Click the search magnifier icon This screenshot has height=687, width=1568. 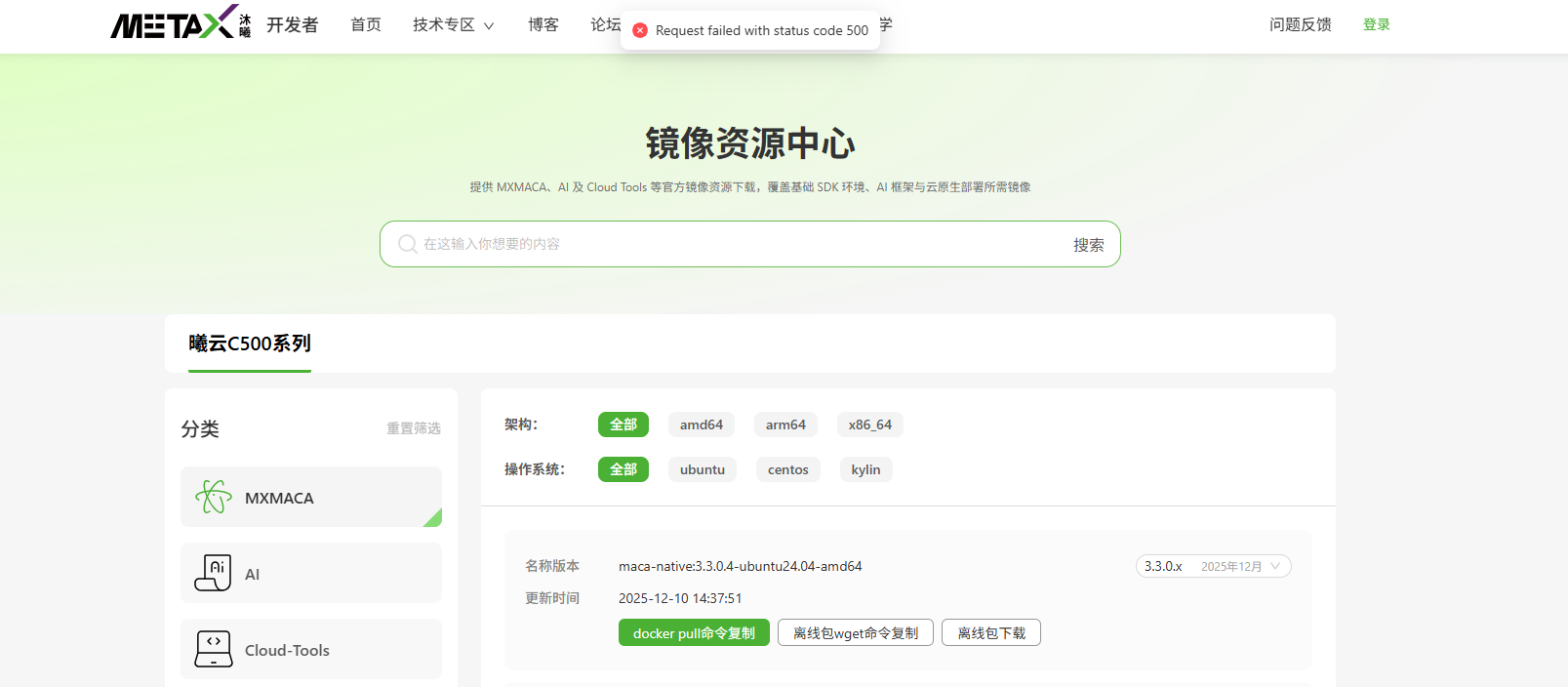point(408,244)
